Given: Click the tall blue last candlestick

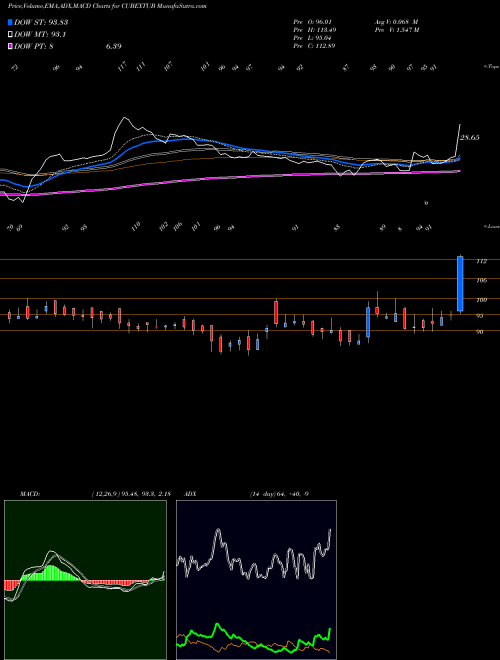Looking at the screenshot, I should point(460,284).
